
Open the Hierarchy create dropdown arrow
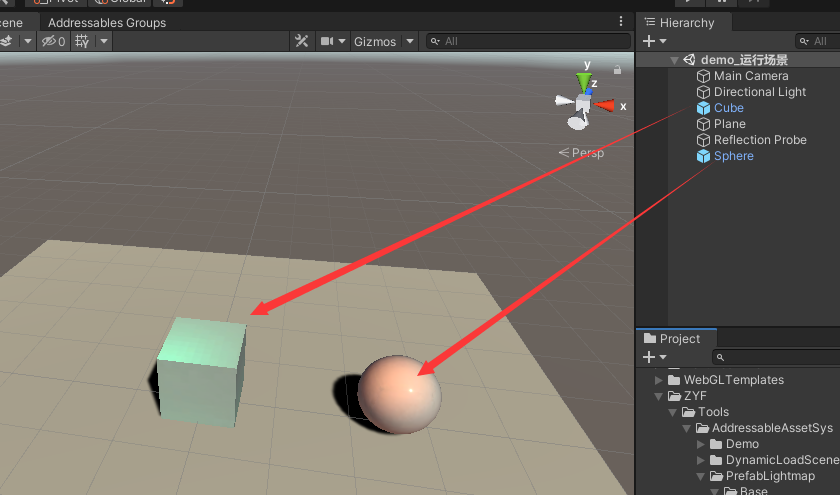coord(663,41)
